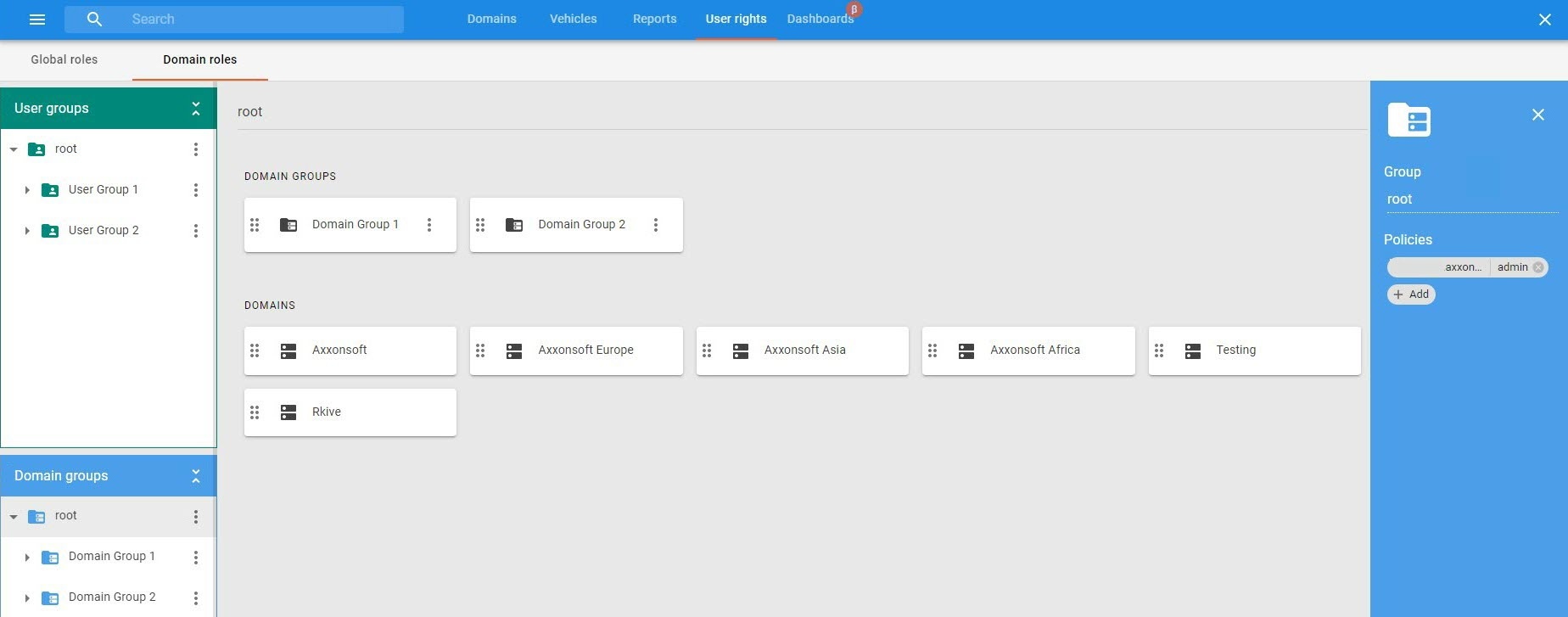The height and width of the screenshot is (617, 1568).
Task: Click the Group name field showing root
Action: pyautogui.click(x=1470, y=199)
